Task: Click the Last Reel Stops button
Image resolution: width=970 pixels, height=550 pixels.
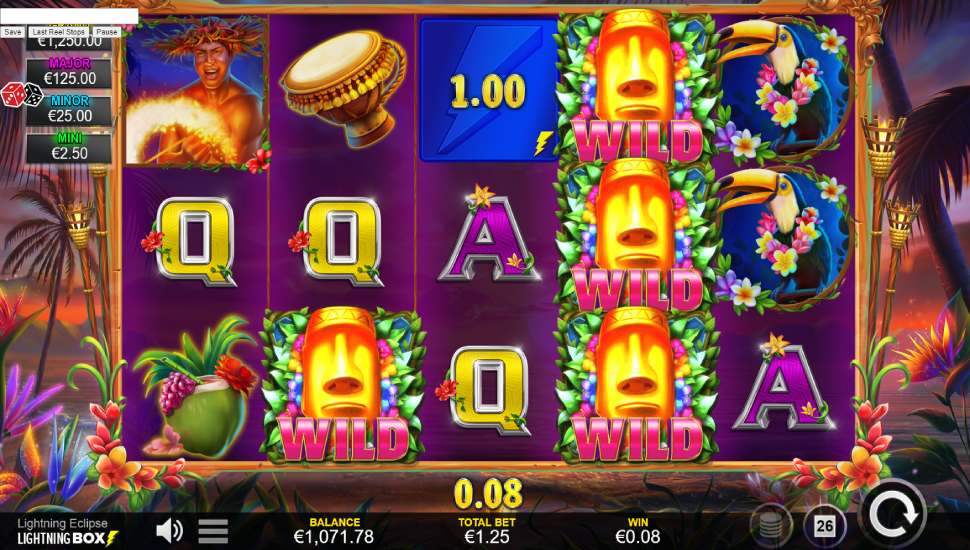Action: 58,32
